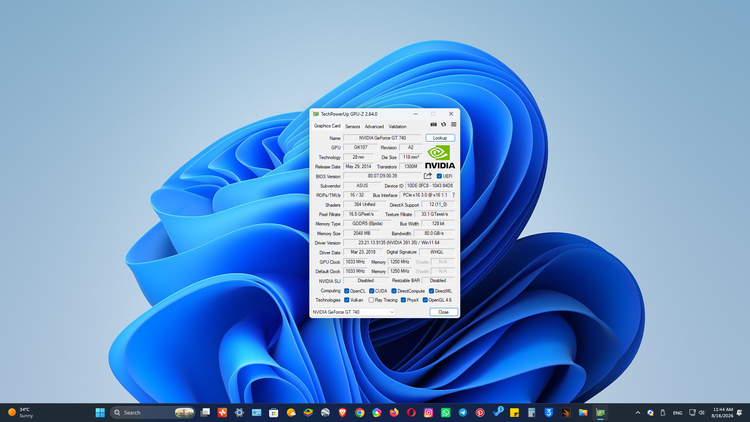Open the NVIDIA GeForce GT 740 dropdown
This screenshot has width=750, height=422.
(x=353, y=312)
